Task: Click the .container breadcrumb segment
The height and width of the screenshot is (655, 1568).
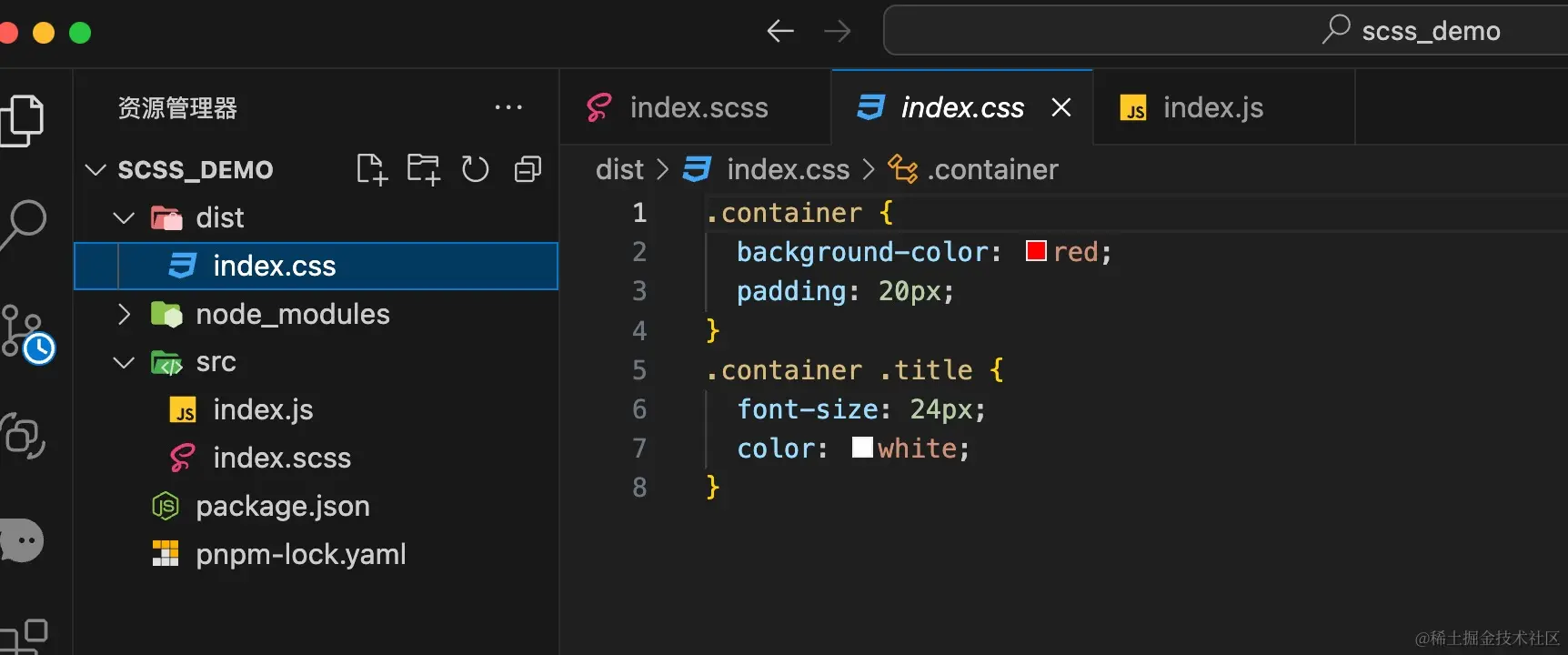Action: pyautogui.click(x=993, y=169)
